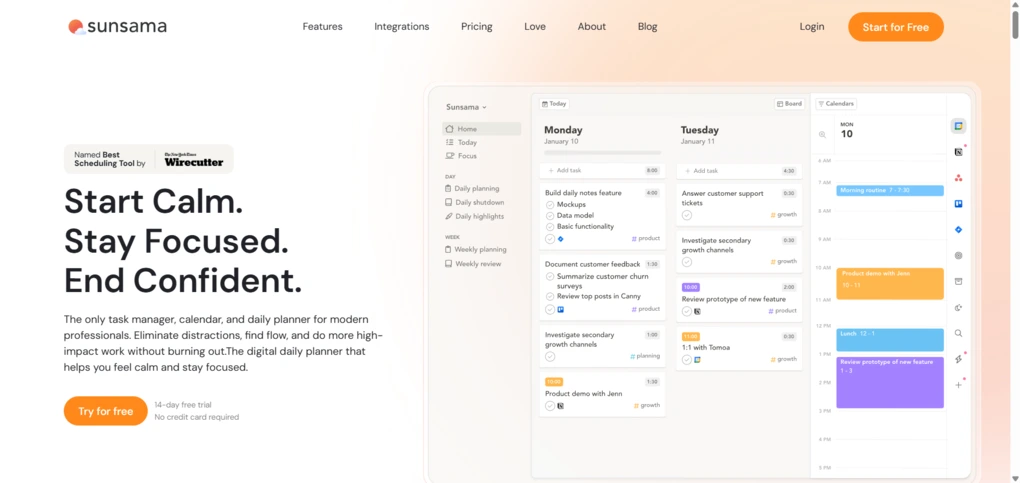Expand the Sunsama workspace dropdown
This screenshot has width=1020, height=483.
(466, 107)
